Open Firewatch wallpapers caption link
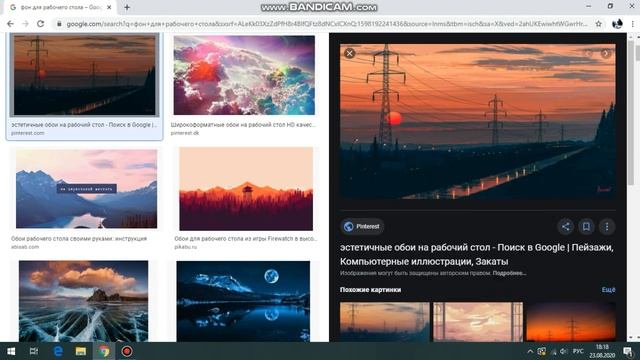Viewport: 640px width, 360px height. (246, 238)
